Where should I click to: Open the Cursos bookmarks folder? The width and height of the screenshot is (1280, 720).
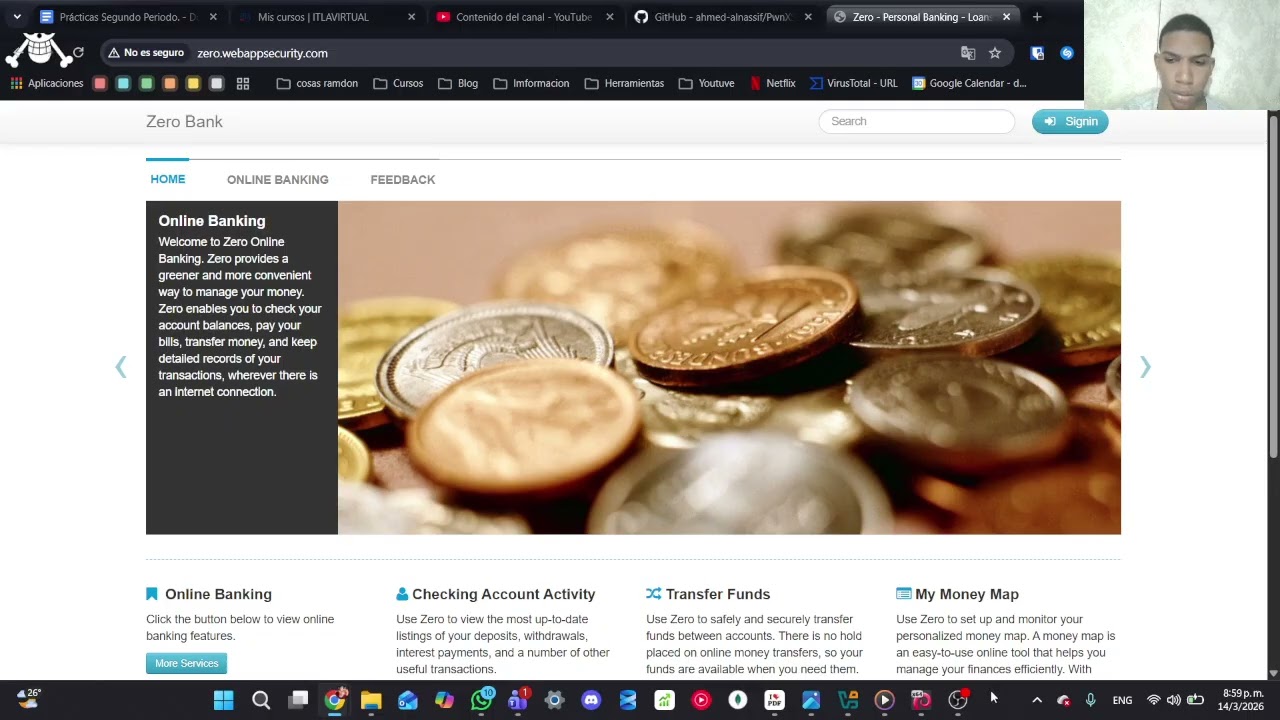click(398, 83)
